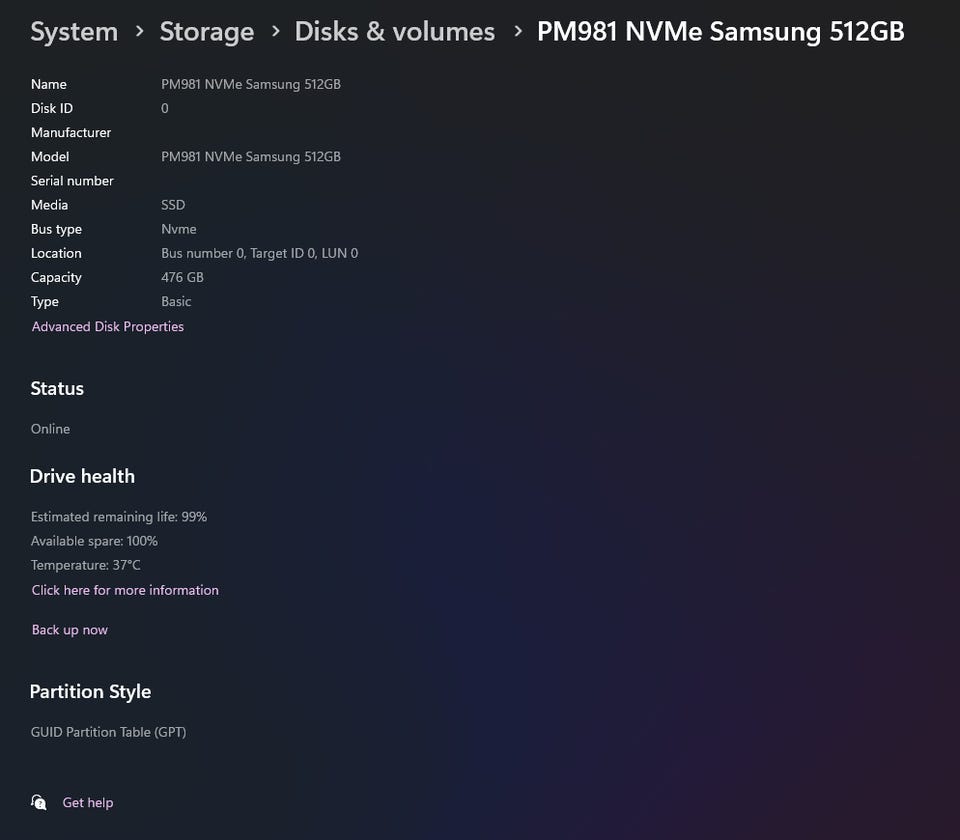Click the Estimated remaining life 99% text

[x=119, y=517]
